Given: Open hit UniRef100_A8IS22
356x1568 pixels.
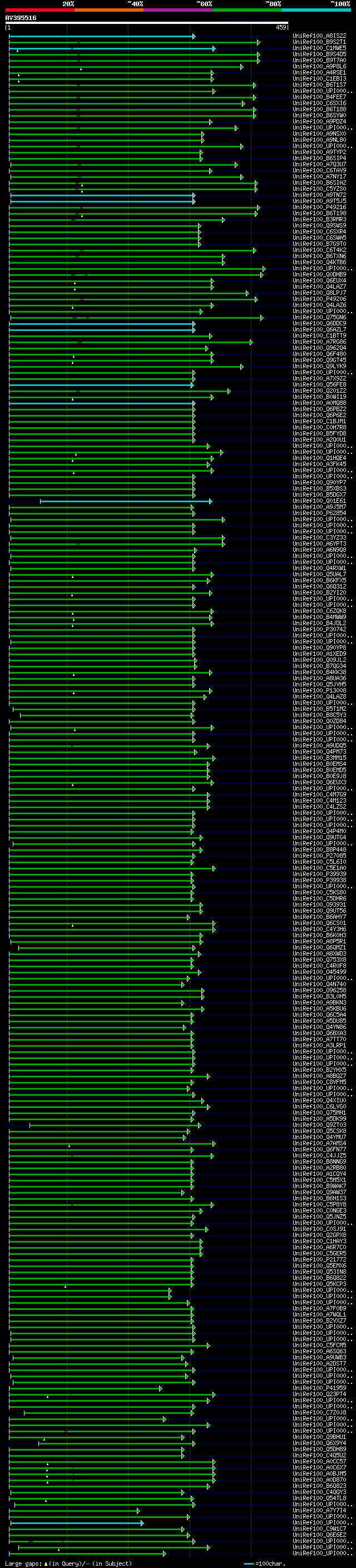Looking at the screenshot, I should click(319, 36).
